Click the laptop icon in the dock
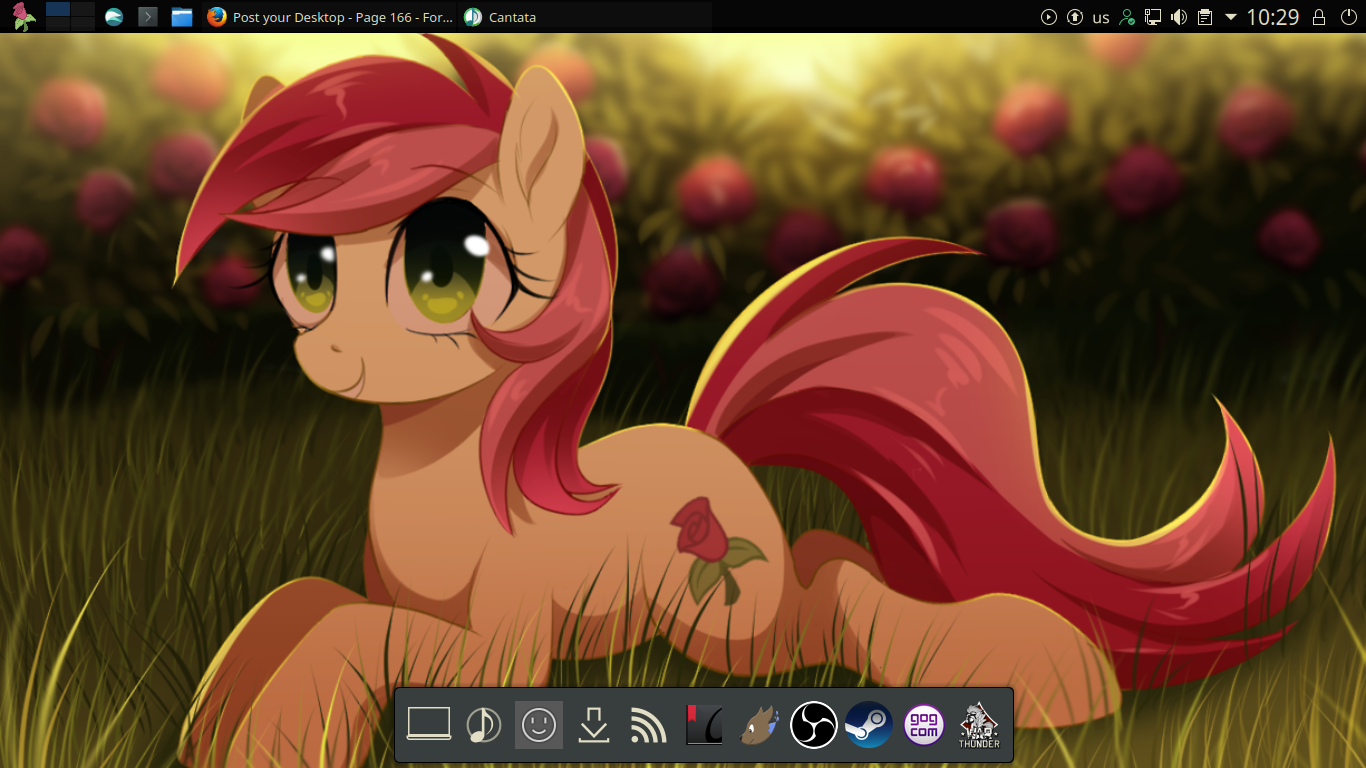 (x=429, y=725)
